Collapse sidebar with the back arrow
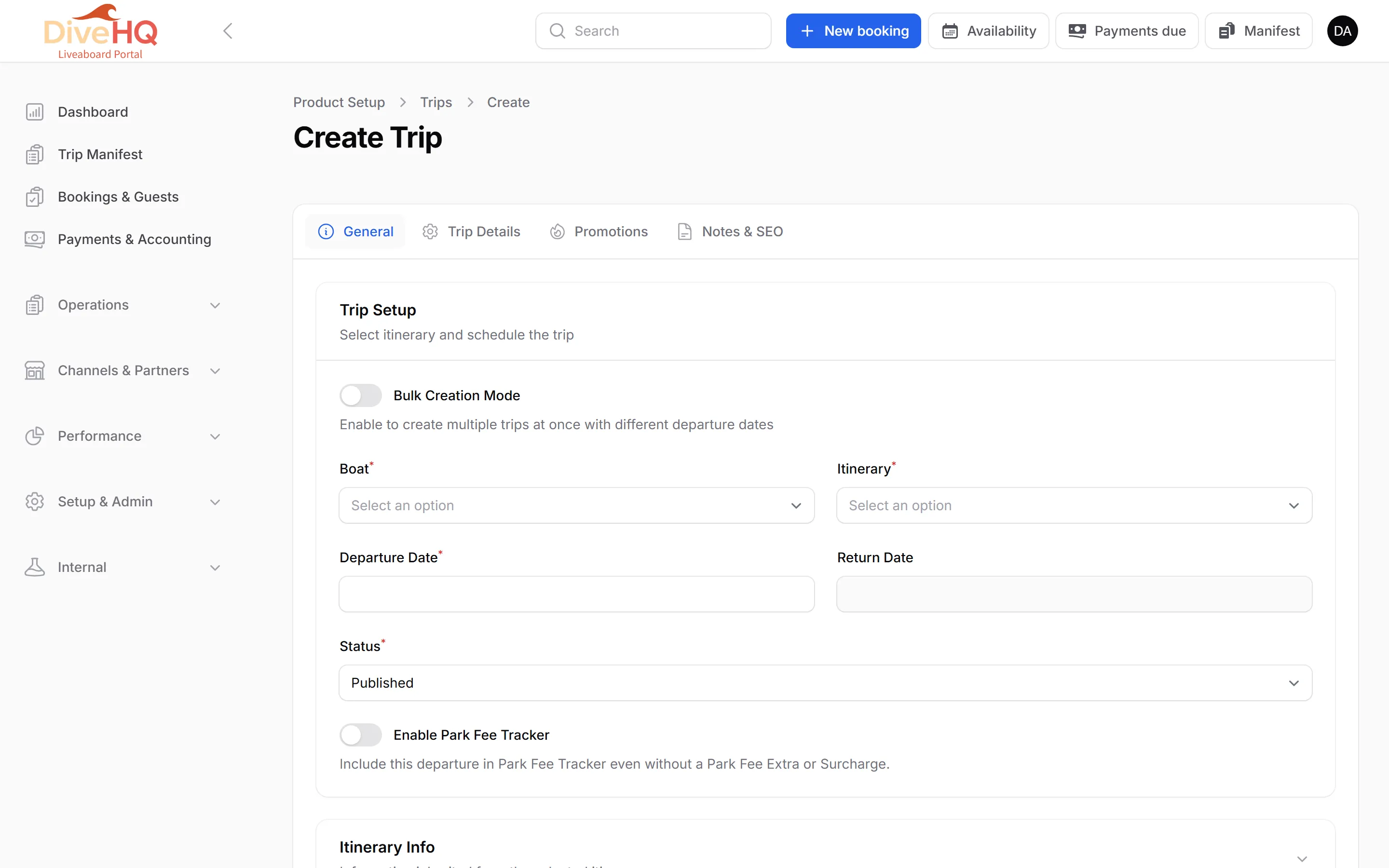This screenshot has width=1389, height=868. [x=228, y=31]
